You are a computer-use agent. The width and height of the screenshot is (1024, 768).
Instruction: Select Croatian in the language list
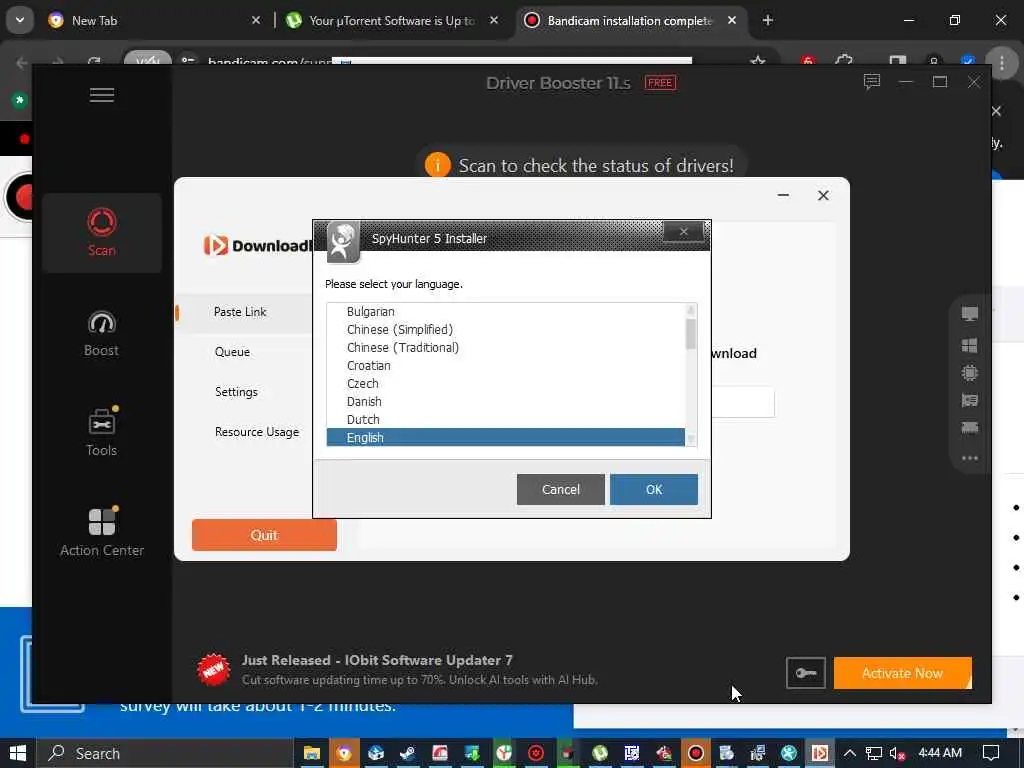click(x=506, y=366)
